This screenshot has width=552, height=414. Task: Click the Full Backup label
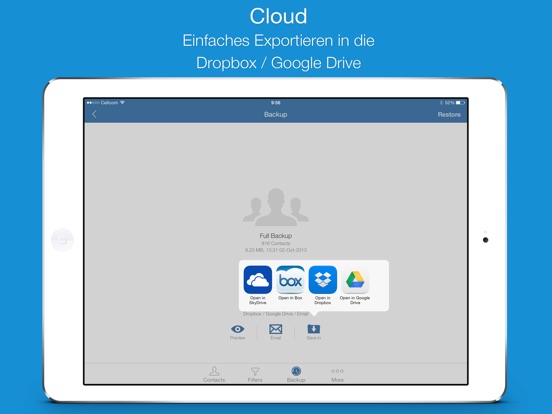[x=276, y=236]
